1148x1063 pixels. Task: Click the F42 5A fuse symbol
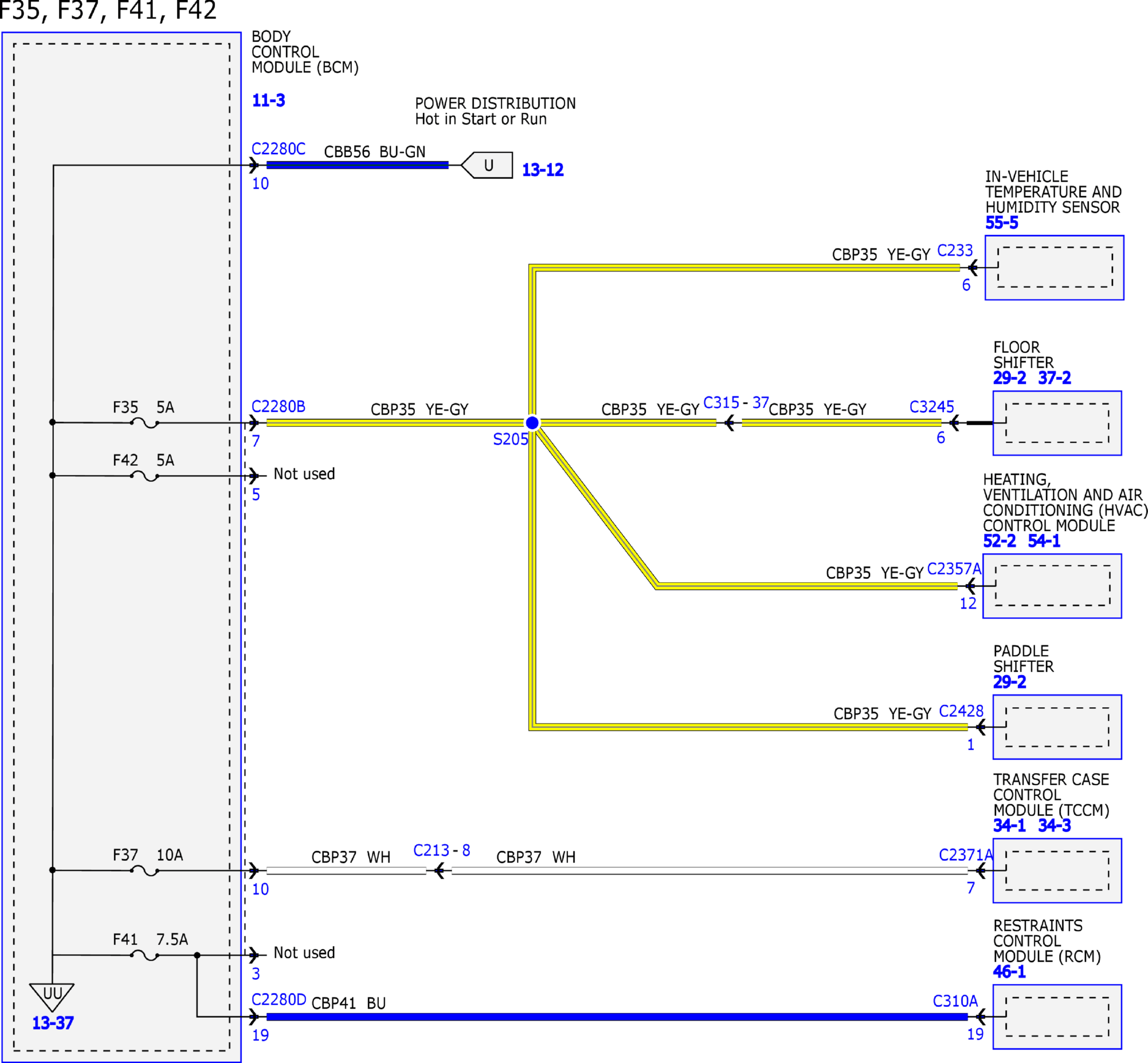pos(144,477)
